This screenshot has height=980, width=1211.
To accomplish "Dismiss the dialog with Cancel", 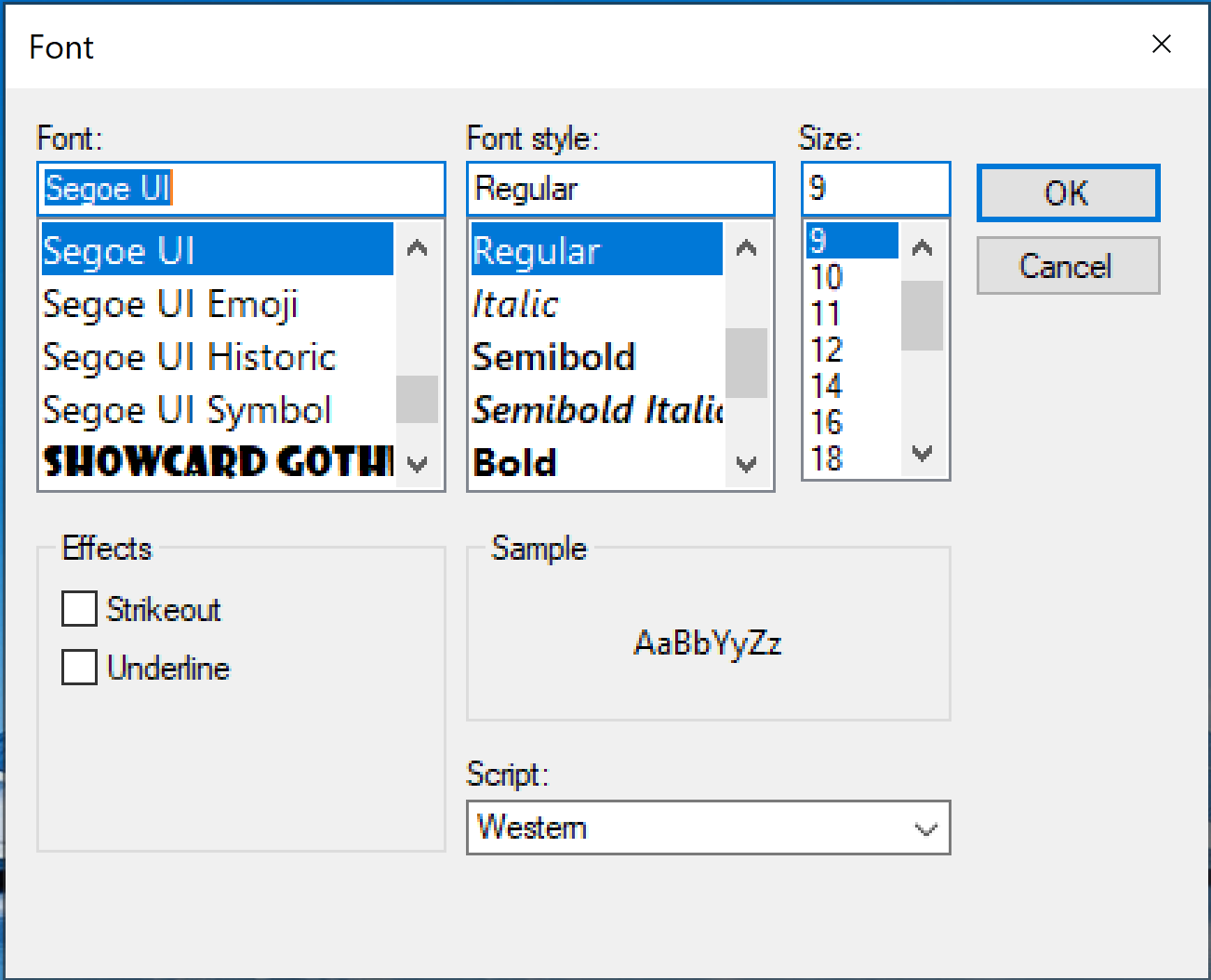I will (x=1067, y=265).
